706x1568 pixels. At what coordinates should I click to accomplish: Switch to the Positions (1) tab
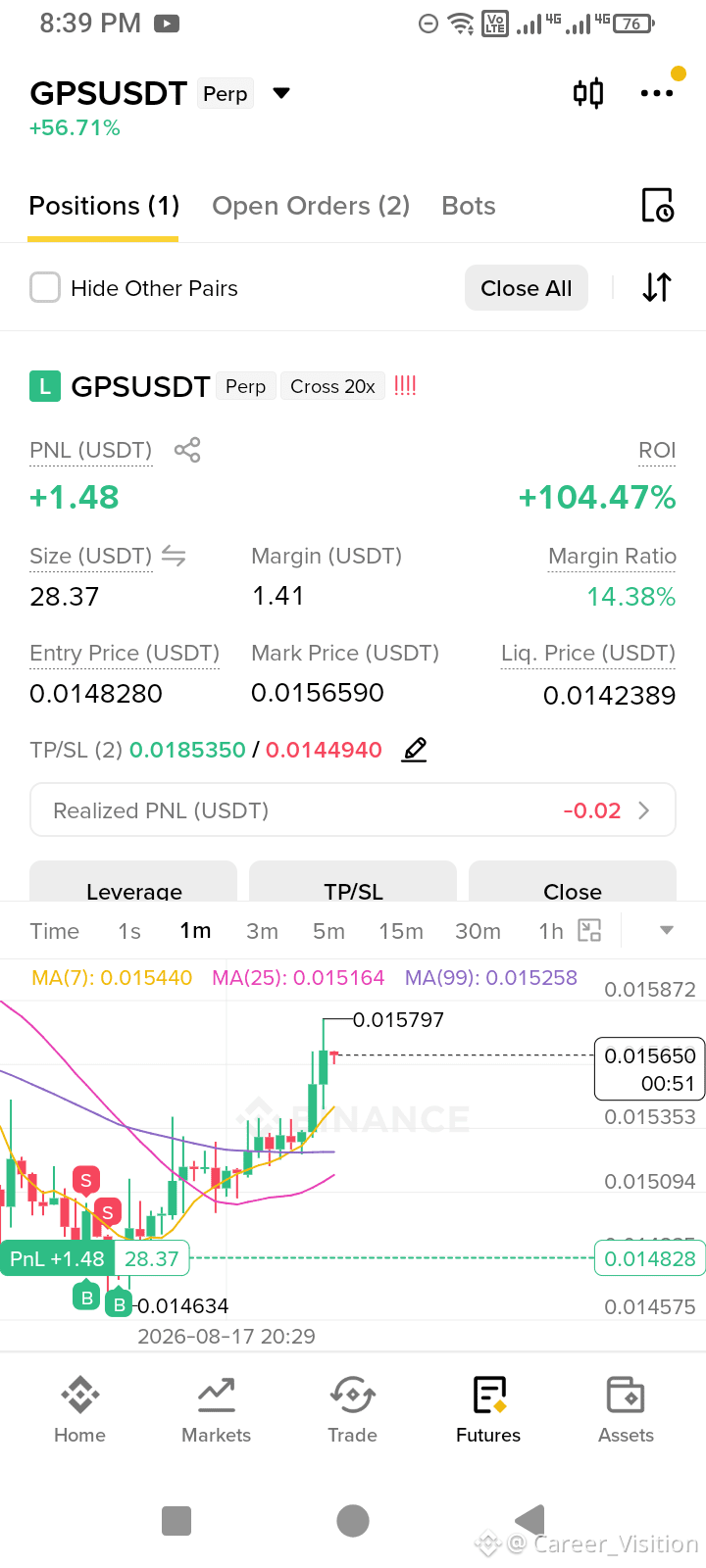(104, 206)
